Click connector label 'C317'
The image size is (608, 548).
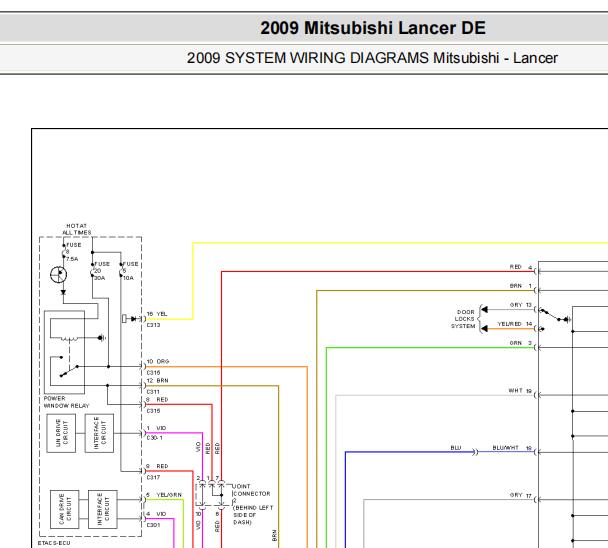click(x=153, y=477)
